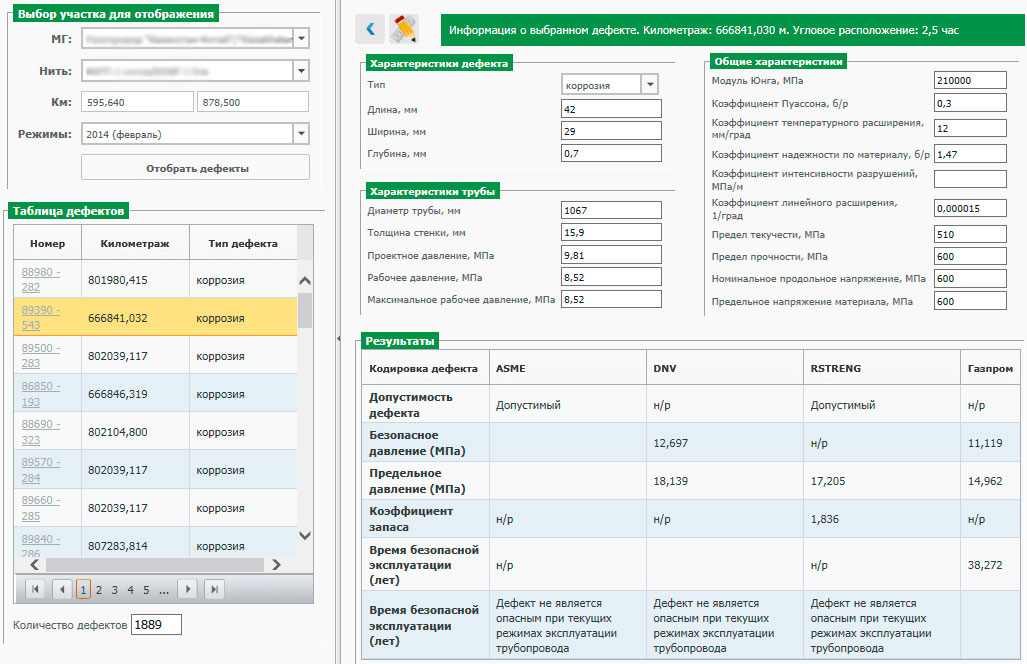
Task: Click RSTRENG safety factor value 1,836
Action: point(825,519)
